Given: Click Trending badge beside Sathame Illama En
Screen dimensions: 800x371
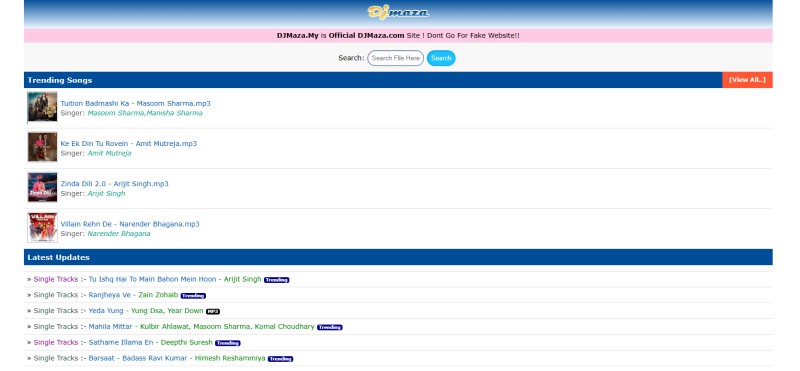Looking at the screenshot, I should pyautogui.click(x=228, y=343).
